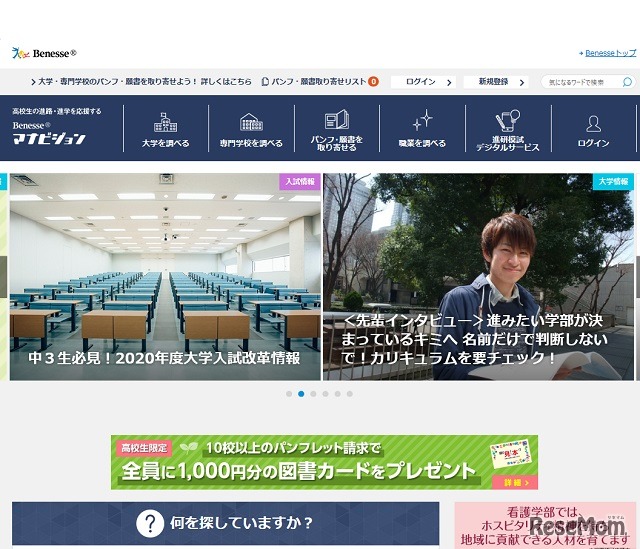640x549 pixels.
Task: Click the document icon beside 取り寄せリスト
Action: [265, 82]
